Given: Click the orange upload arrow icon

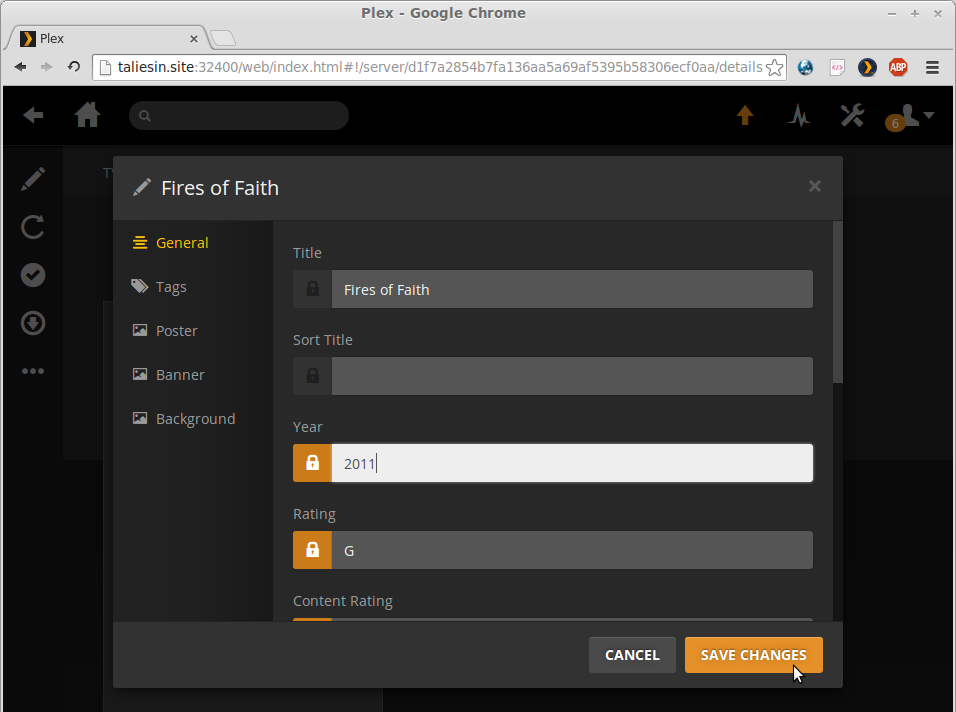Looking at the screenshot, I should (745, 115).
